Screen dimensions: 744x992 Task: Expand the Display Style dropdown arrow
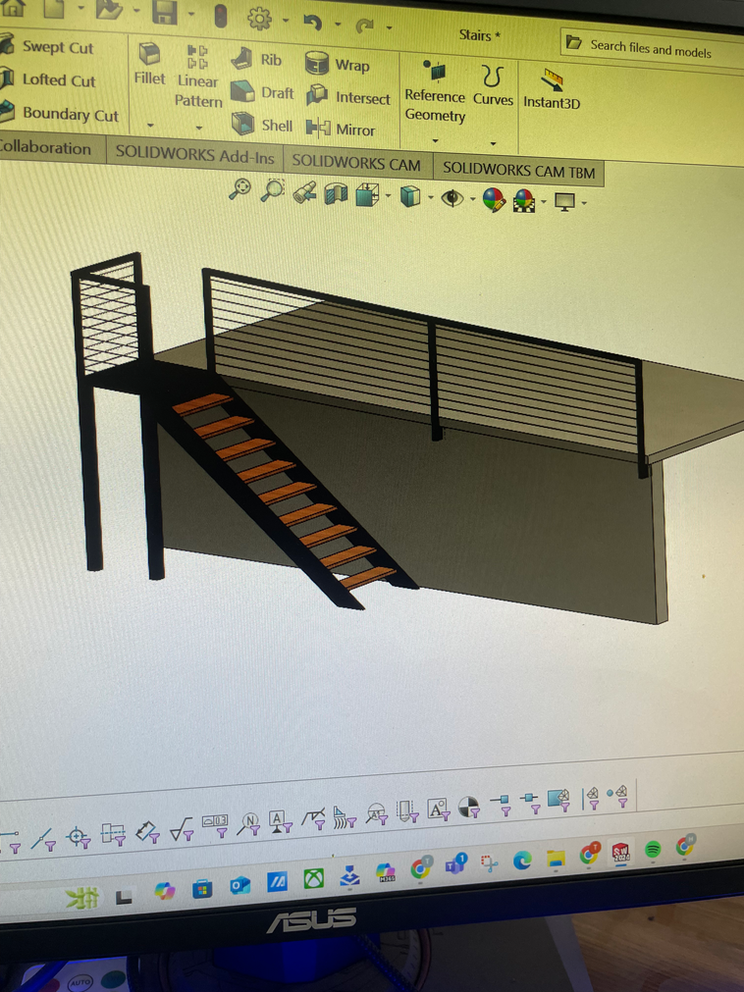(x=431, y=198)
